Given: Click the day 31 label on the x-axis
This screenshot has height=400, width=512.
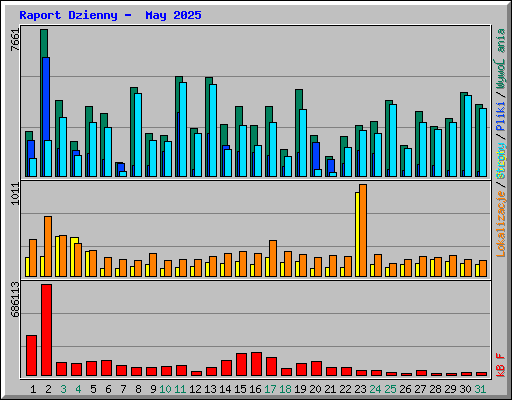Looking at the screenshot, I should coord(480,389).
